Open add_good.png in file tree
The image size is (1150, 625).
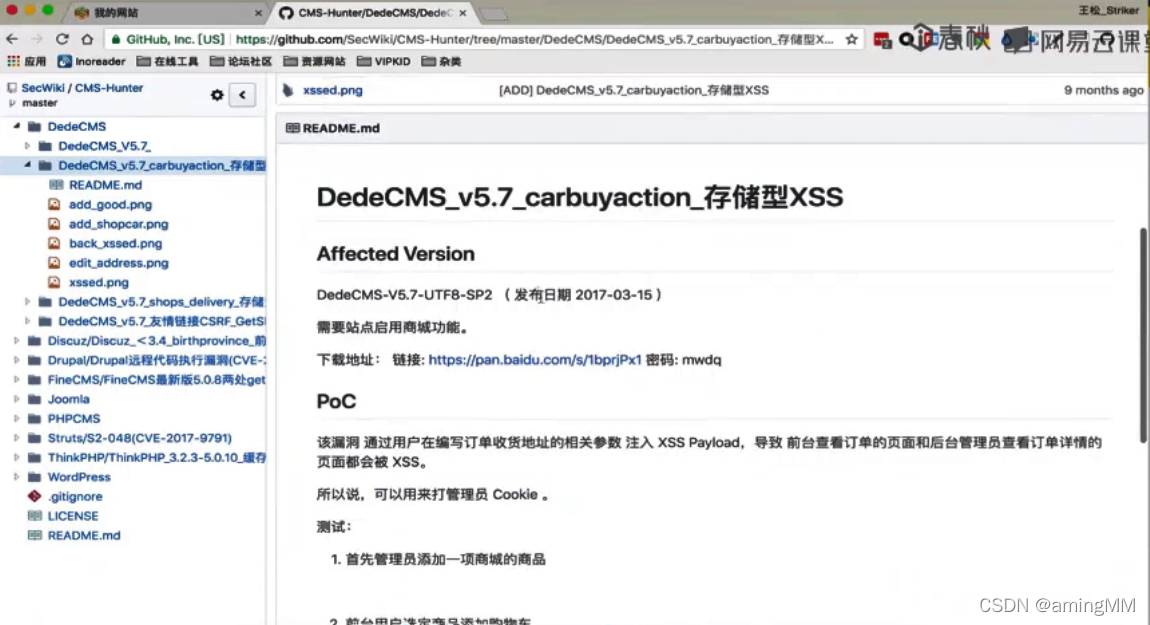coord(110,205)
